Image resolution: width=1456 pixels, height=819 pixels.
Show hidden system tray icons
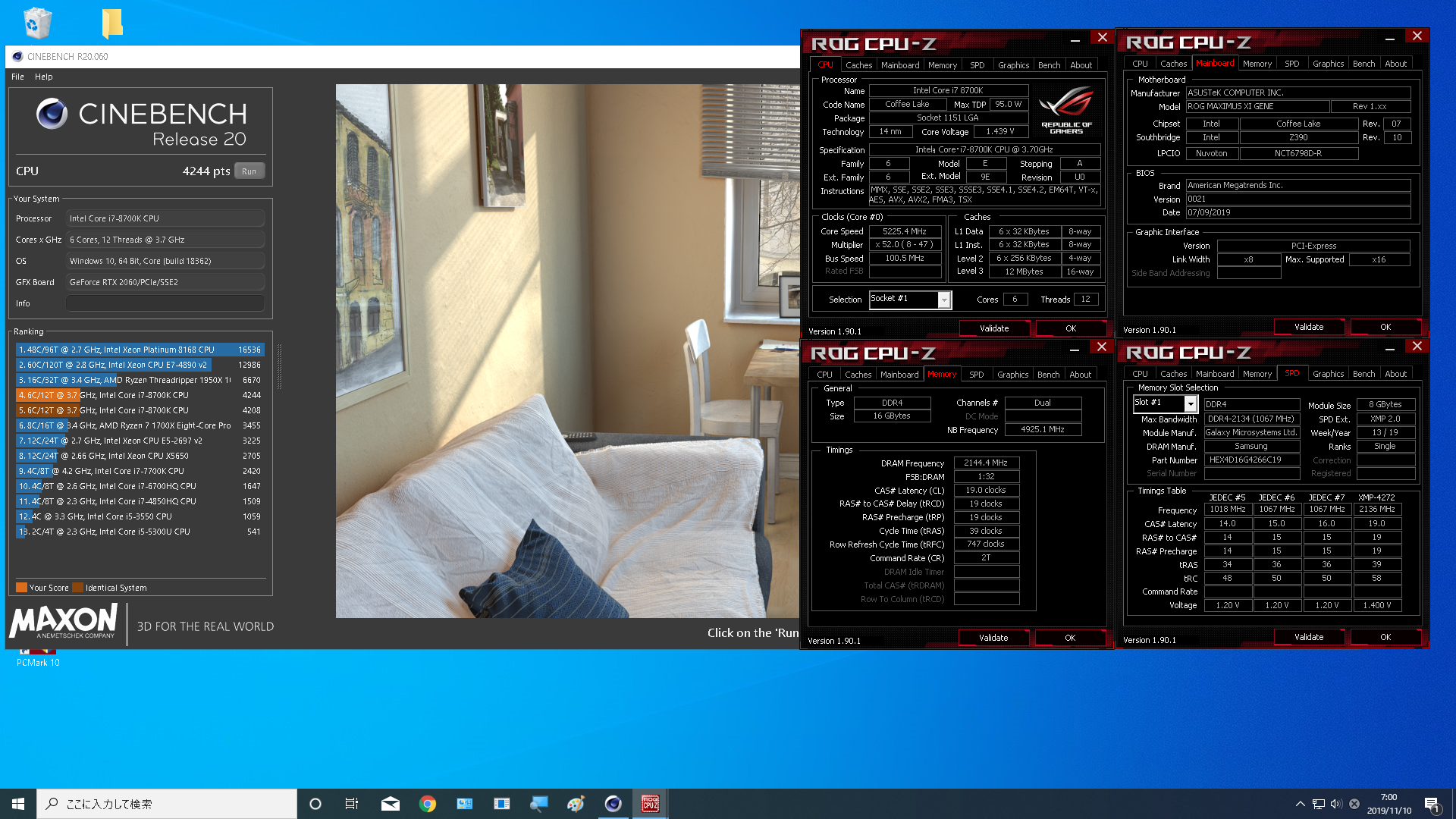(x=1300, y=804)
